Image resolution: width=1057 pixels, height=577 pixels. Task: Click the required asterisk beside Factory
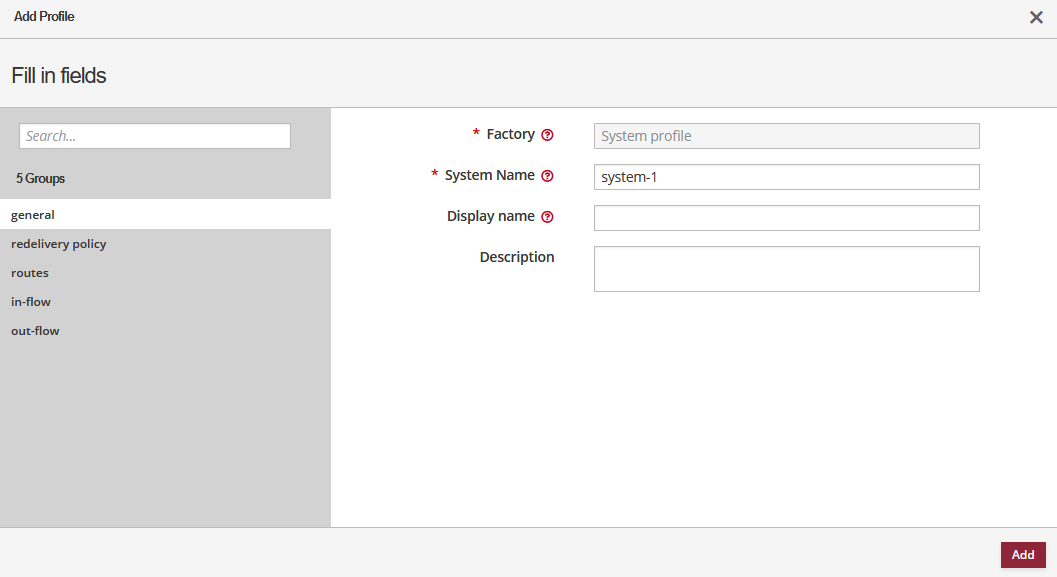[x=474, y=134]
